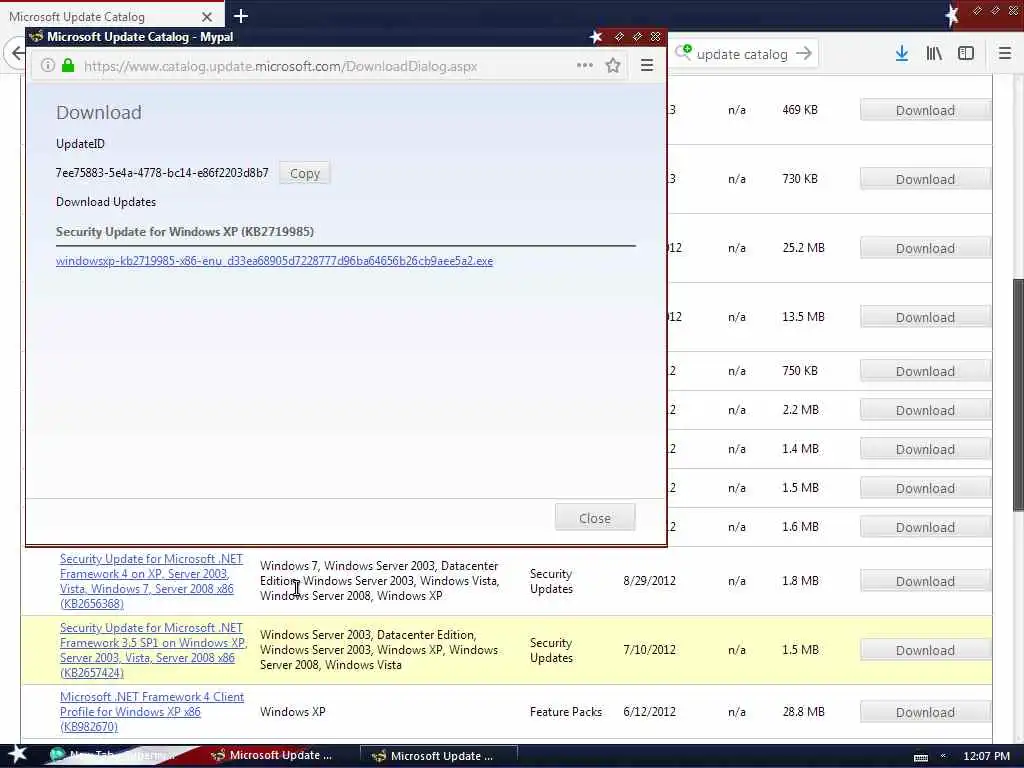
Task: Click Download for the 469 KB row
Action: click(x=925, y=110)
